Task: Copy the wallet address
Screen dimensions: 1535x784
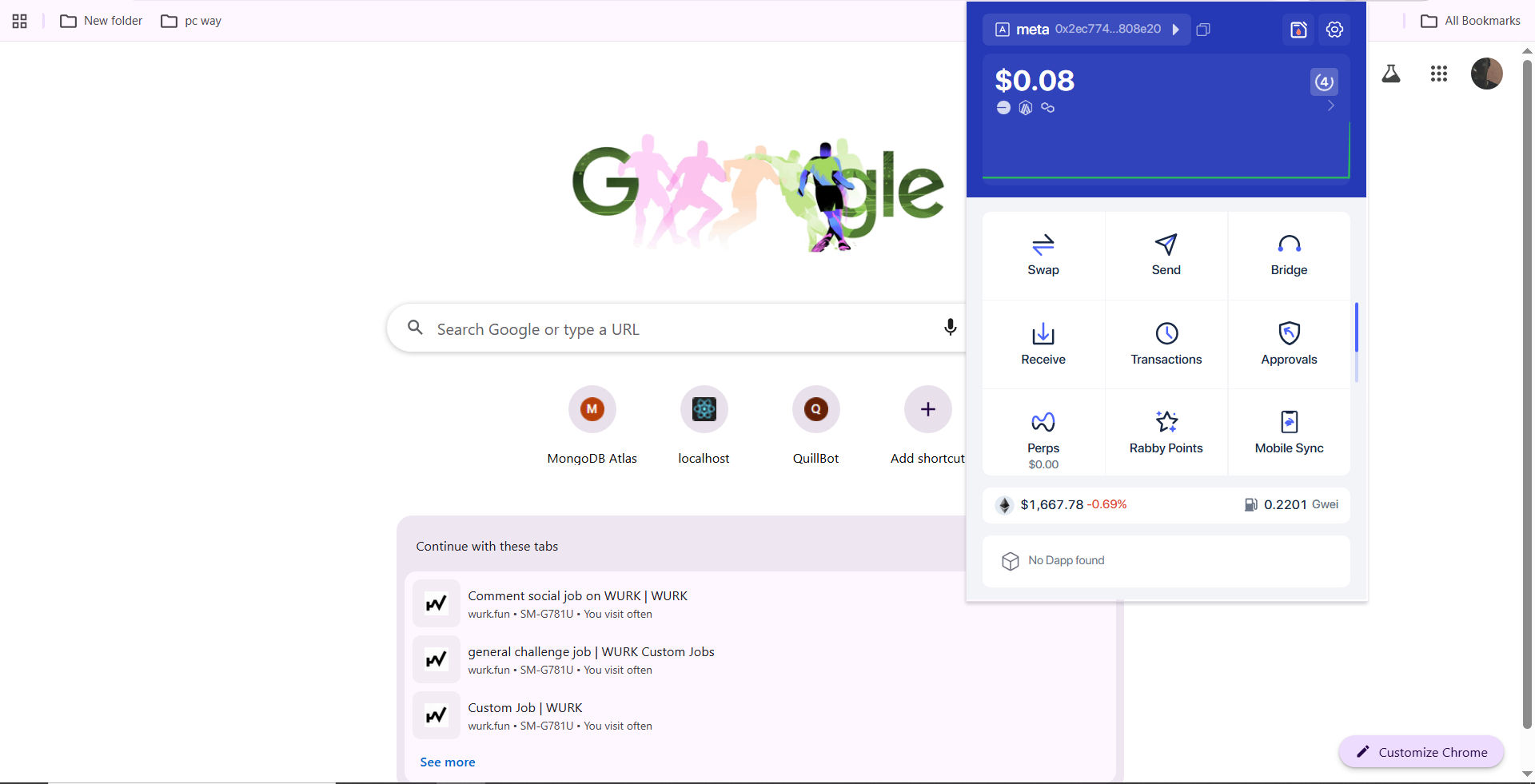Action: 1203,30
